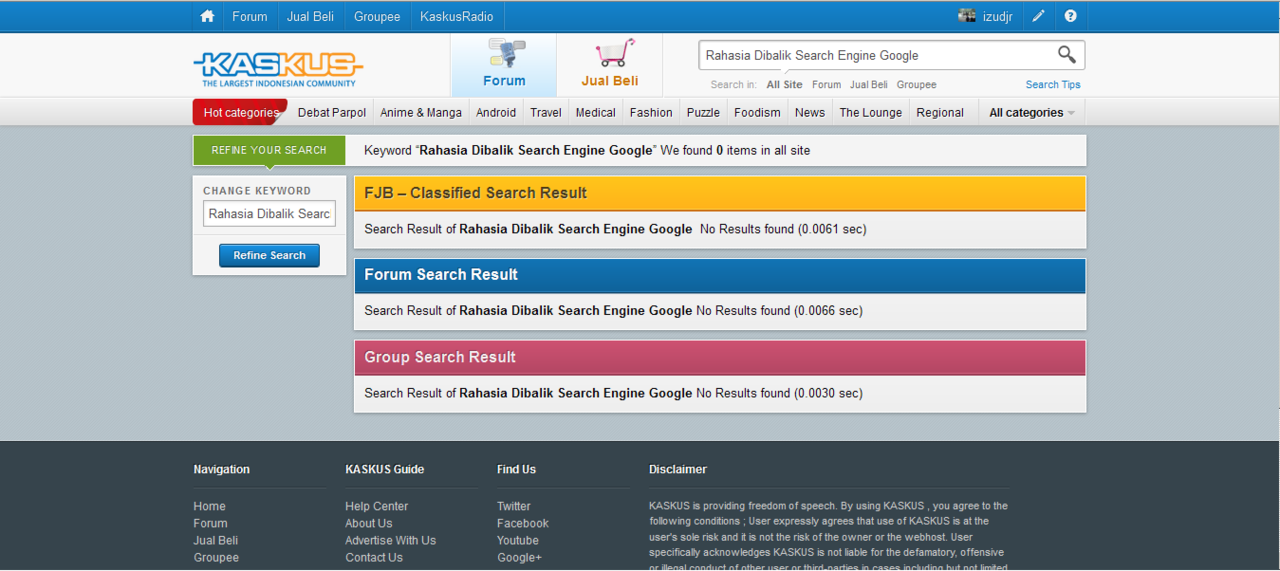
Task: Set search scope to All Site
Action: [x=785, y=85]
